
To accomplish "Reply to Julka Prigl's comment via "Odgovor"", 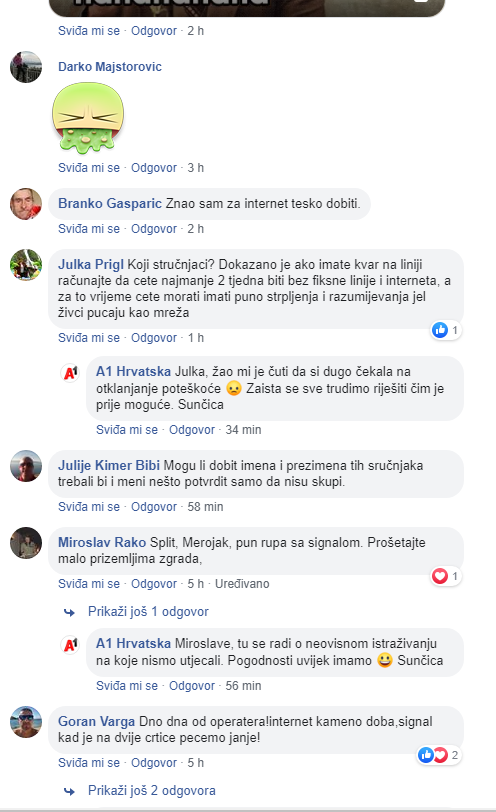I will coord(154,338).
